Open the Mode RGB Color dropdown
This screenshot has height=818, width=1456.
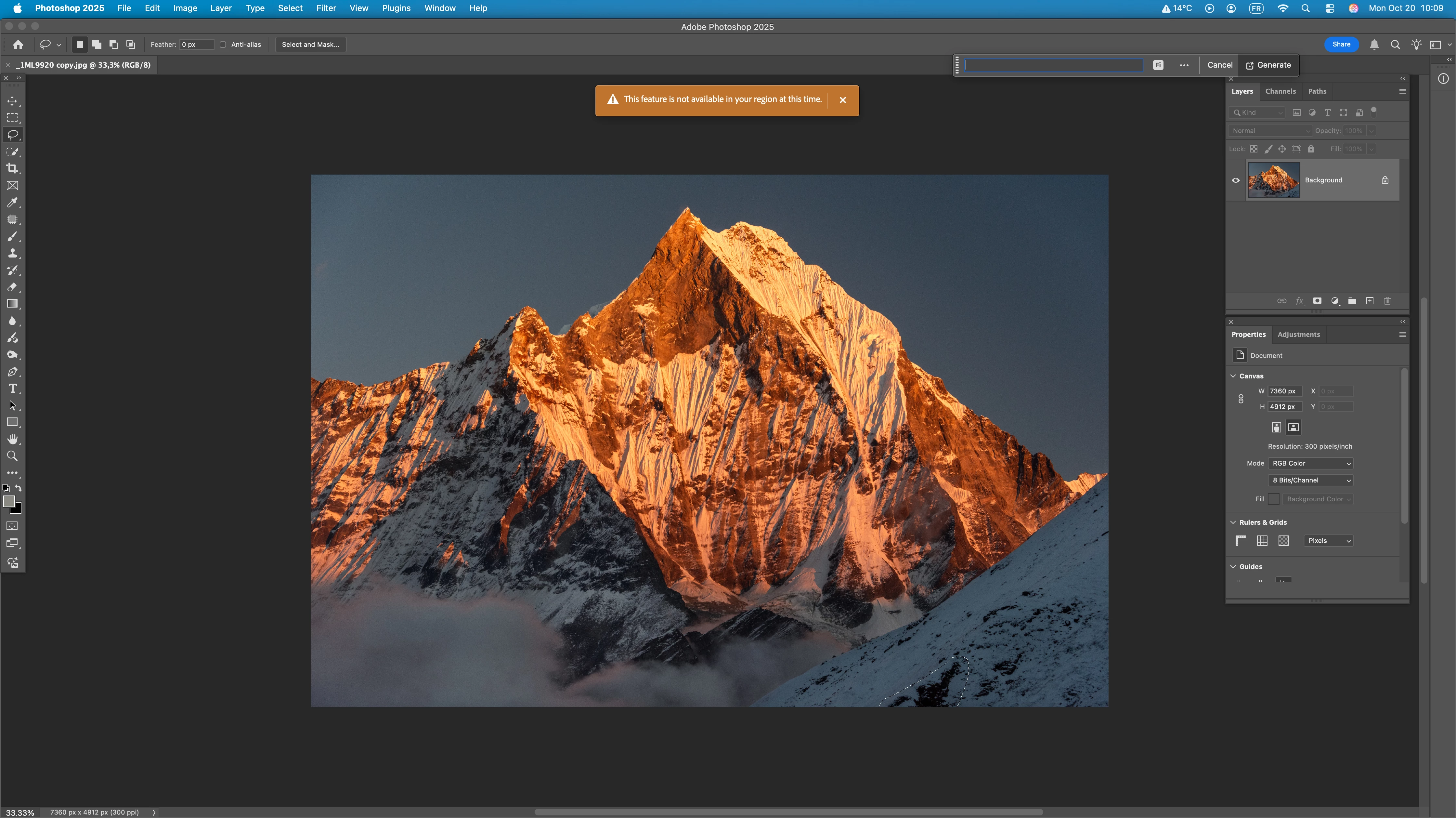pos(1311,464)
